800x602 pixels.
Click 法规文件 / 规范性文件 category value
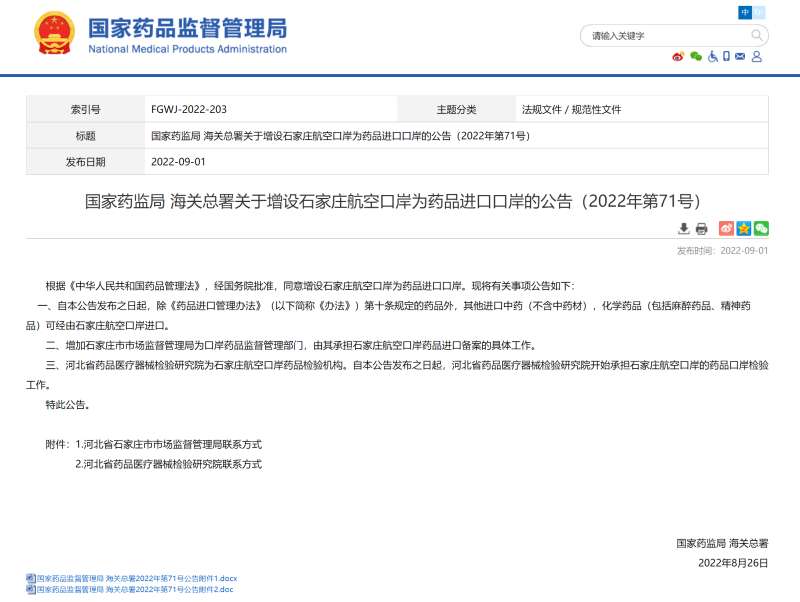click(571, 109)
